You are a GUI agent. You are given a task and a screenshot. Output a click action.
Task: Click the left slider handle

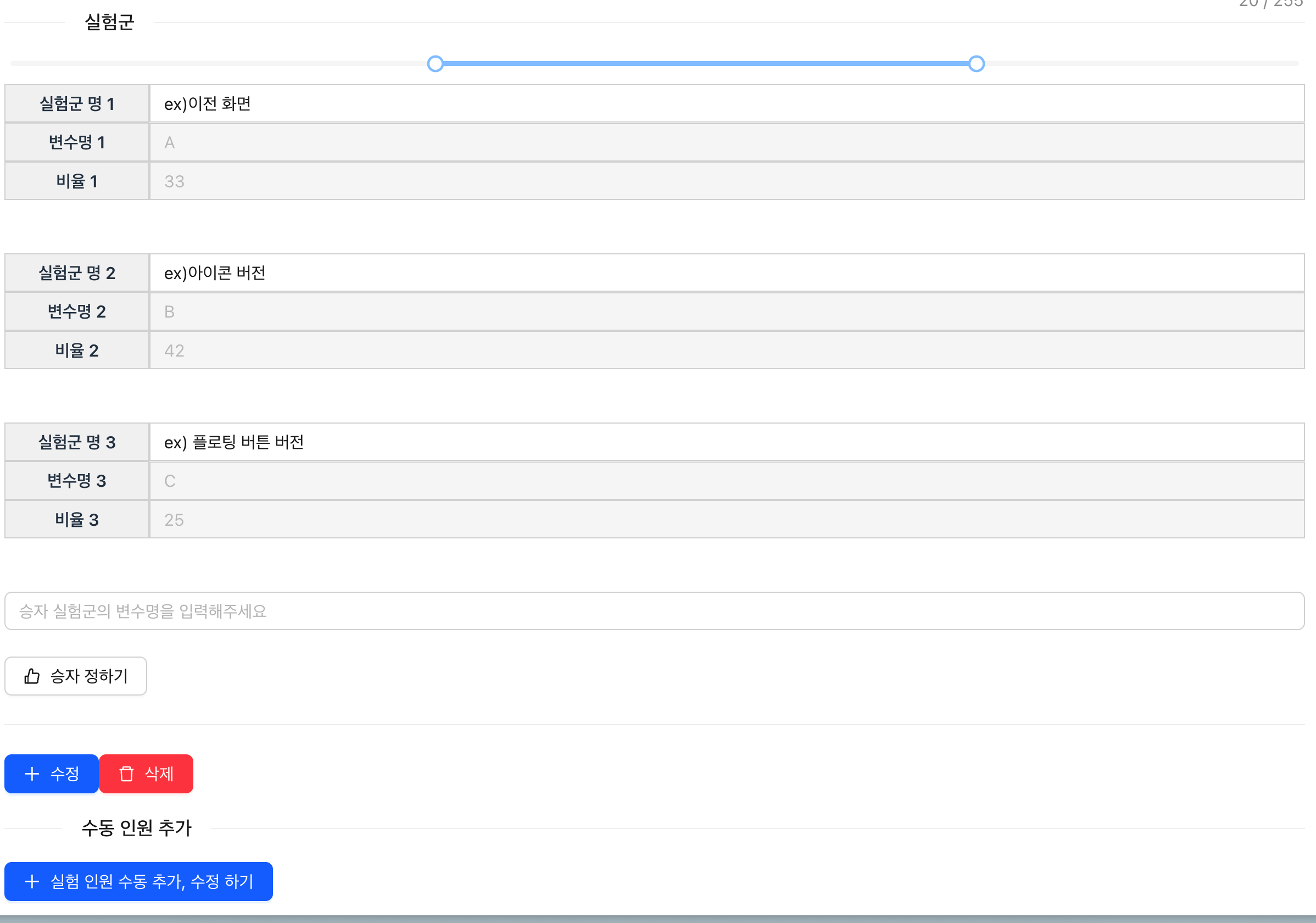[x=436, y=64]
